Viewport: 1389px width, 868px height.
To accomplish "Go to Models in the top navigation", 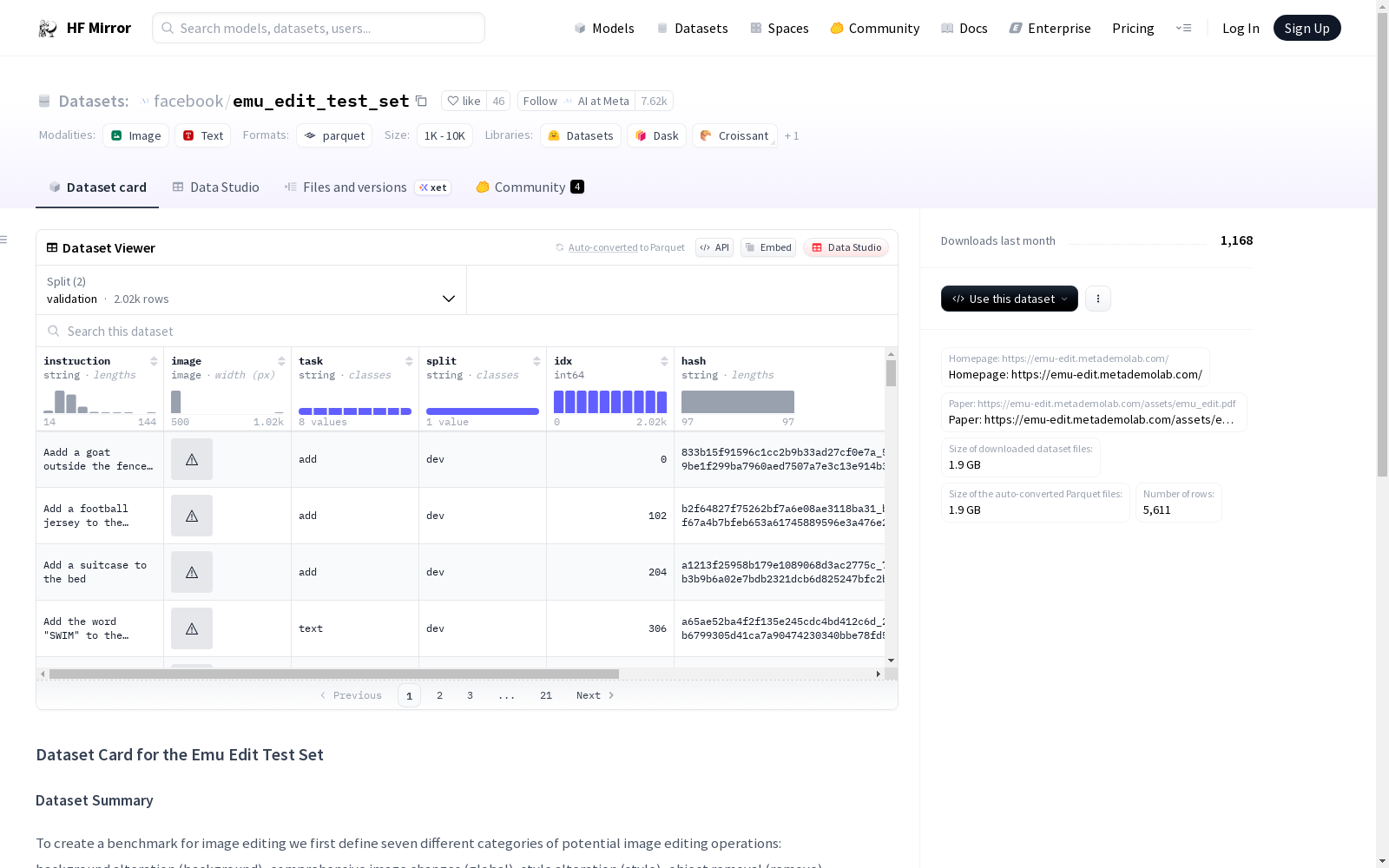I will pos(604,29).
